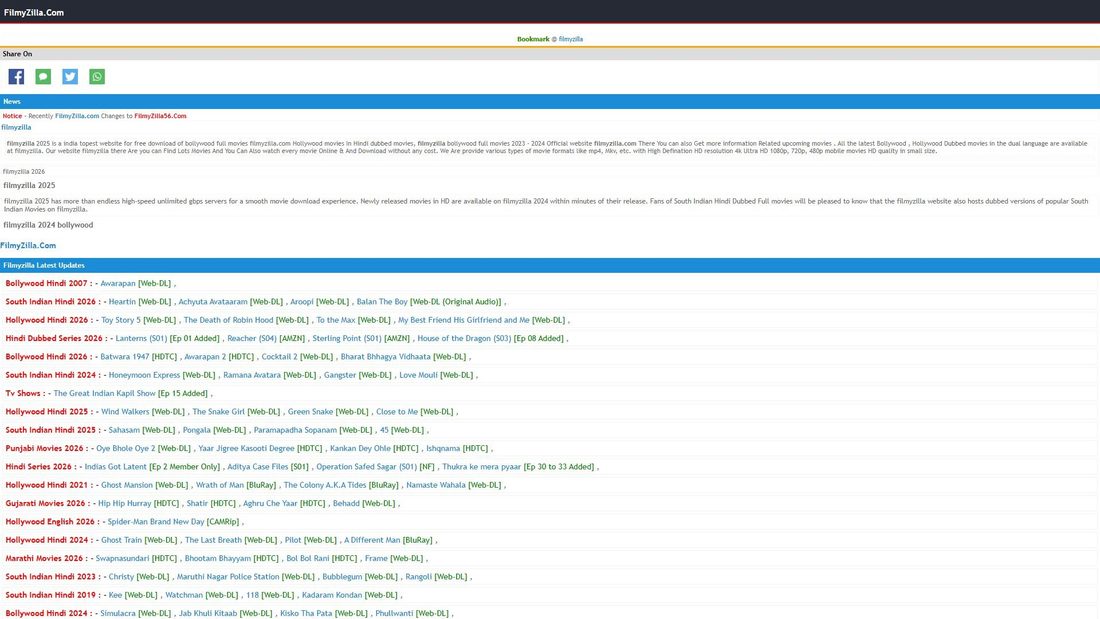Share the page on Twitter
The width and height of the screenshot is (1100, 619).
70,76
